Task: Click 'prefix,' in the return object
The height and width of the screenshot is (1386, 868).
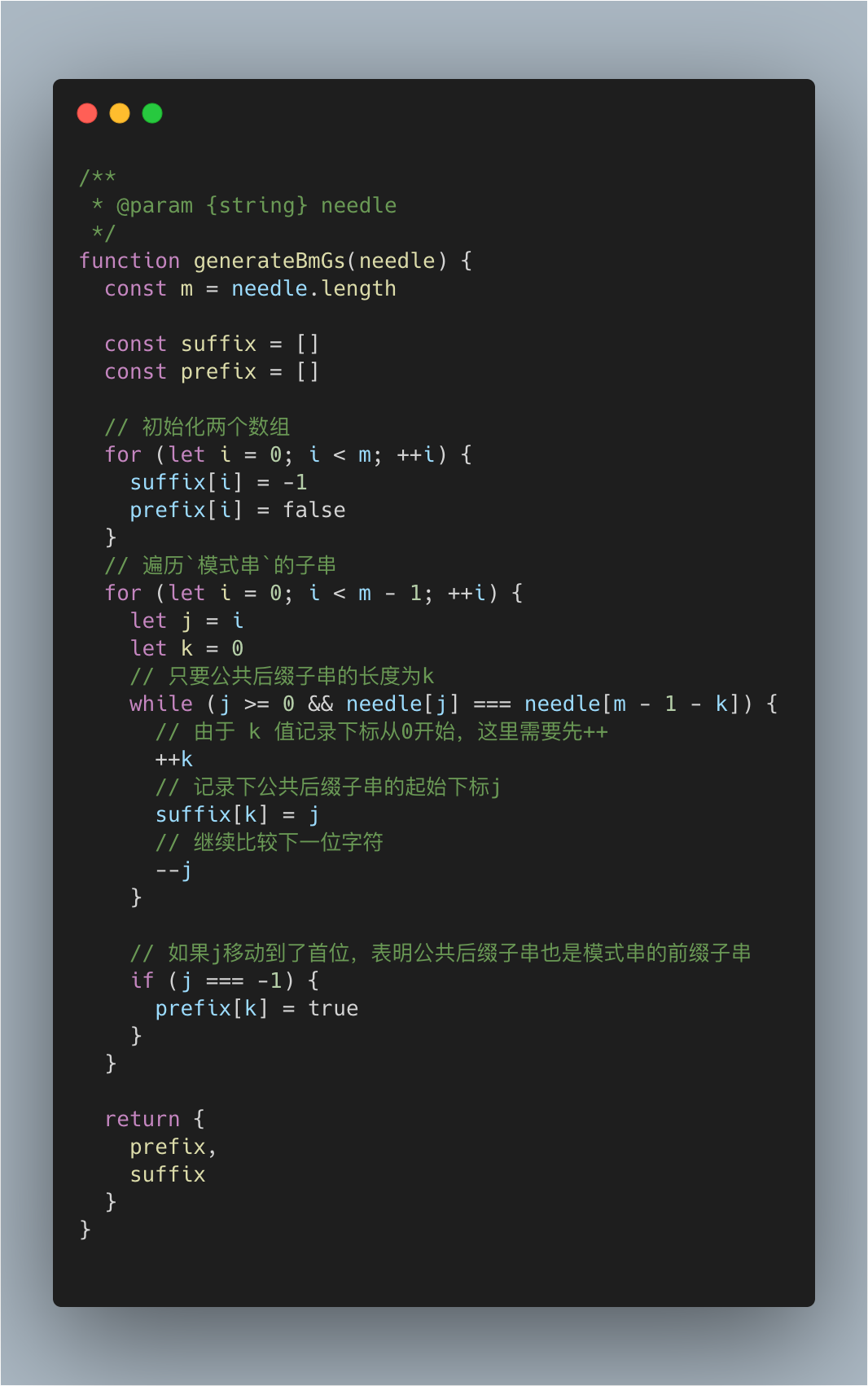Action: point(173,1147)
